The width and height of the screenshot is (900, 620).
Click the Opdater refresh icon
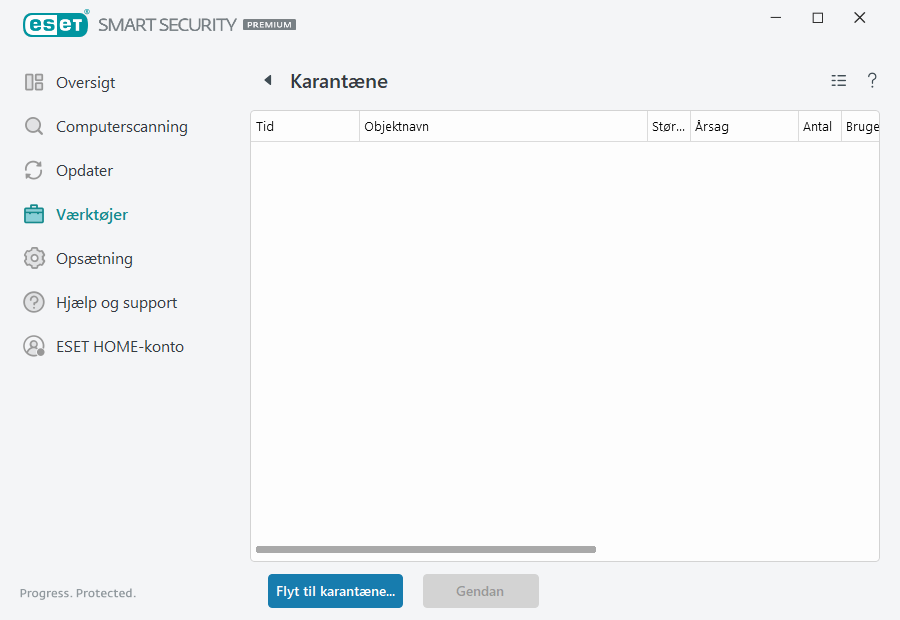point(34,170)
